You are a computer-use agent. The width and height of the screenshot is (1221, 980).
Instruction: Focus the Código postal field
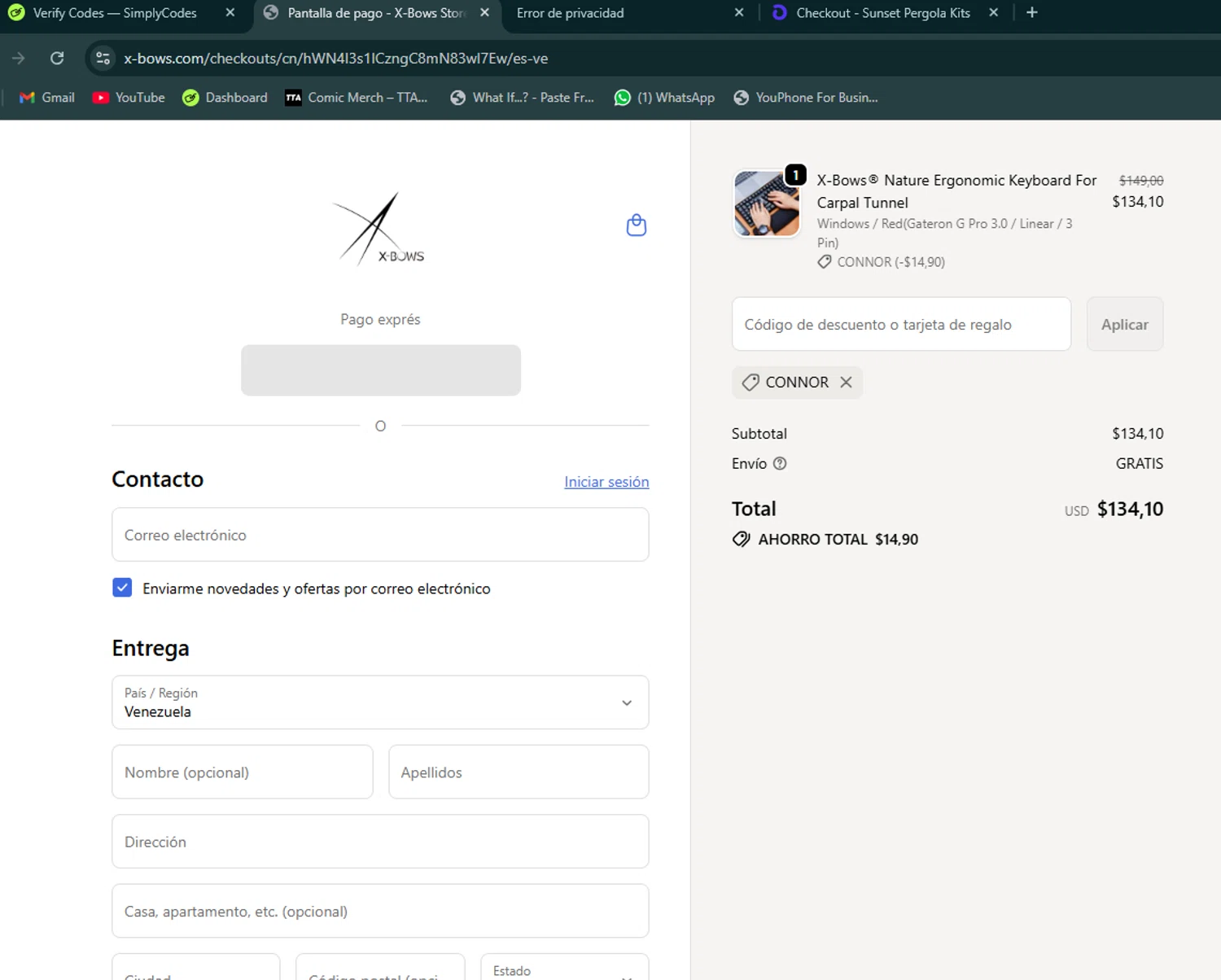[x=380, y=967]
